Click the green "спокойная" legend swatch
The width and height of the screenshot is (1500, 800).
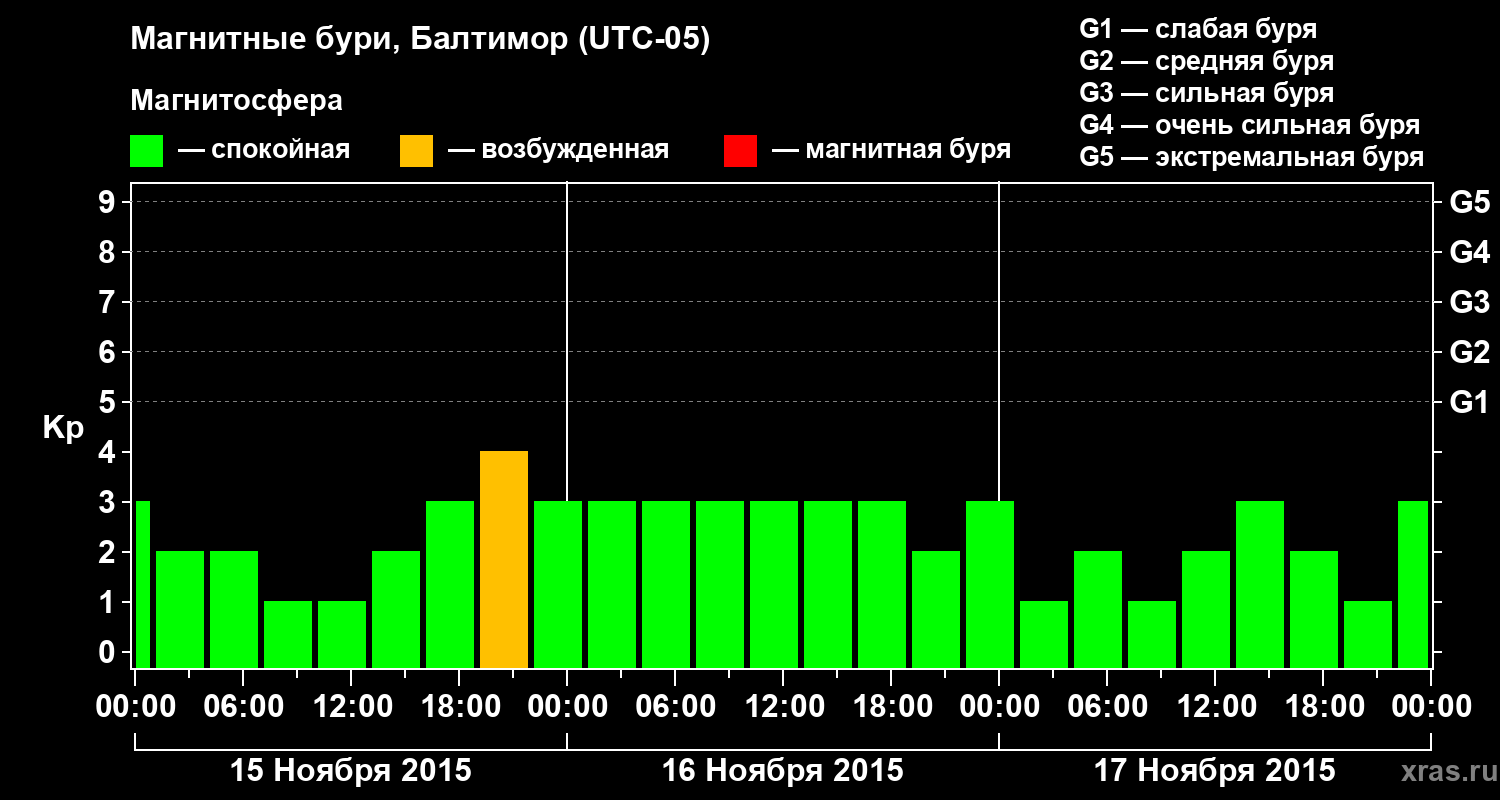[x=147, y=151]
